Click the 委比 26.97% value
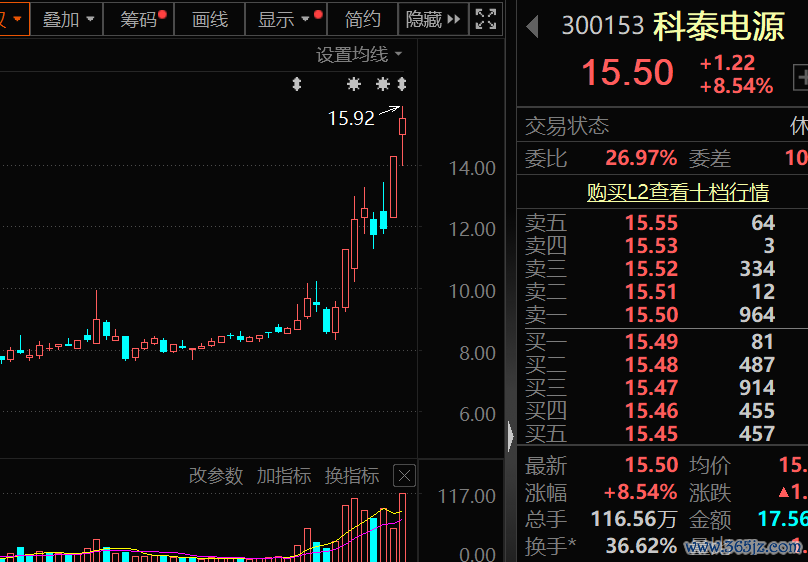This screenshot has height=562, width=808. click(x=641, y=158)
